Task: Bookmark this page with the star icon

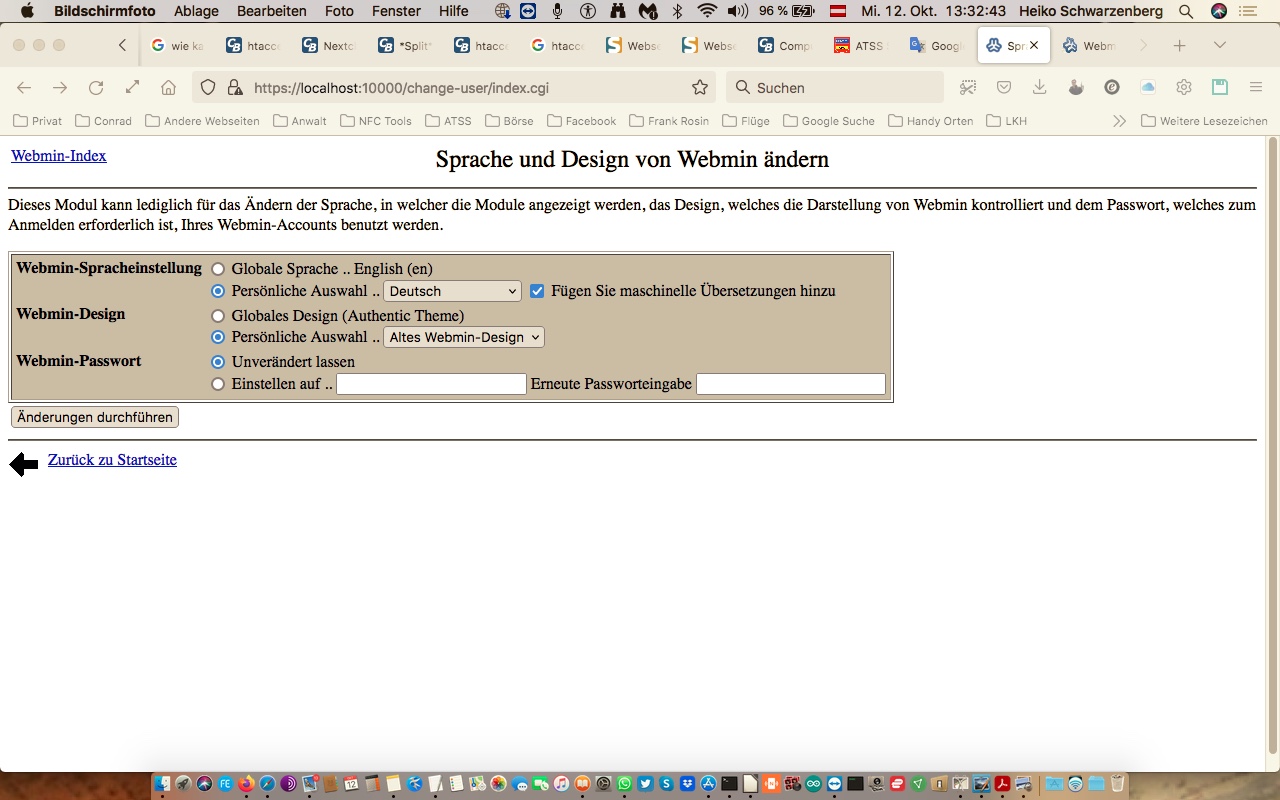Action: pos(700,88)
